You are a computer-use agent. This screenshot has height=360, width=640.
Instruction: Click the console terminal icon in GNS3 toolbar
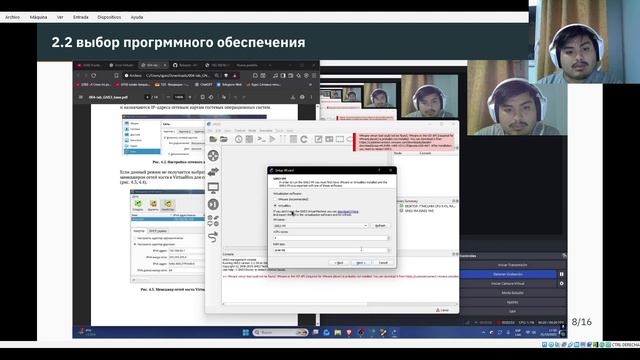[261, 139]
